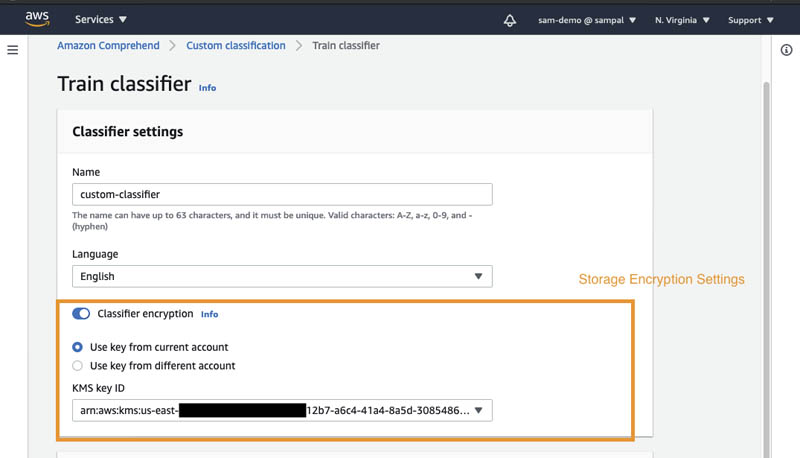
Task: Toggle the Classifier encryption switch
Action: pos(81,314)
